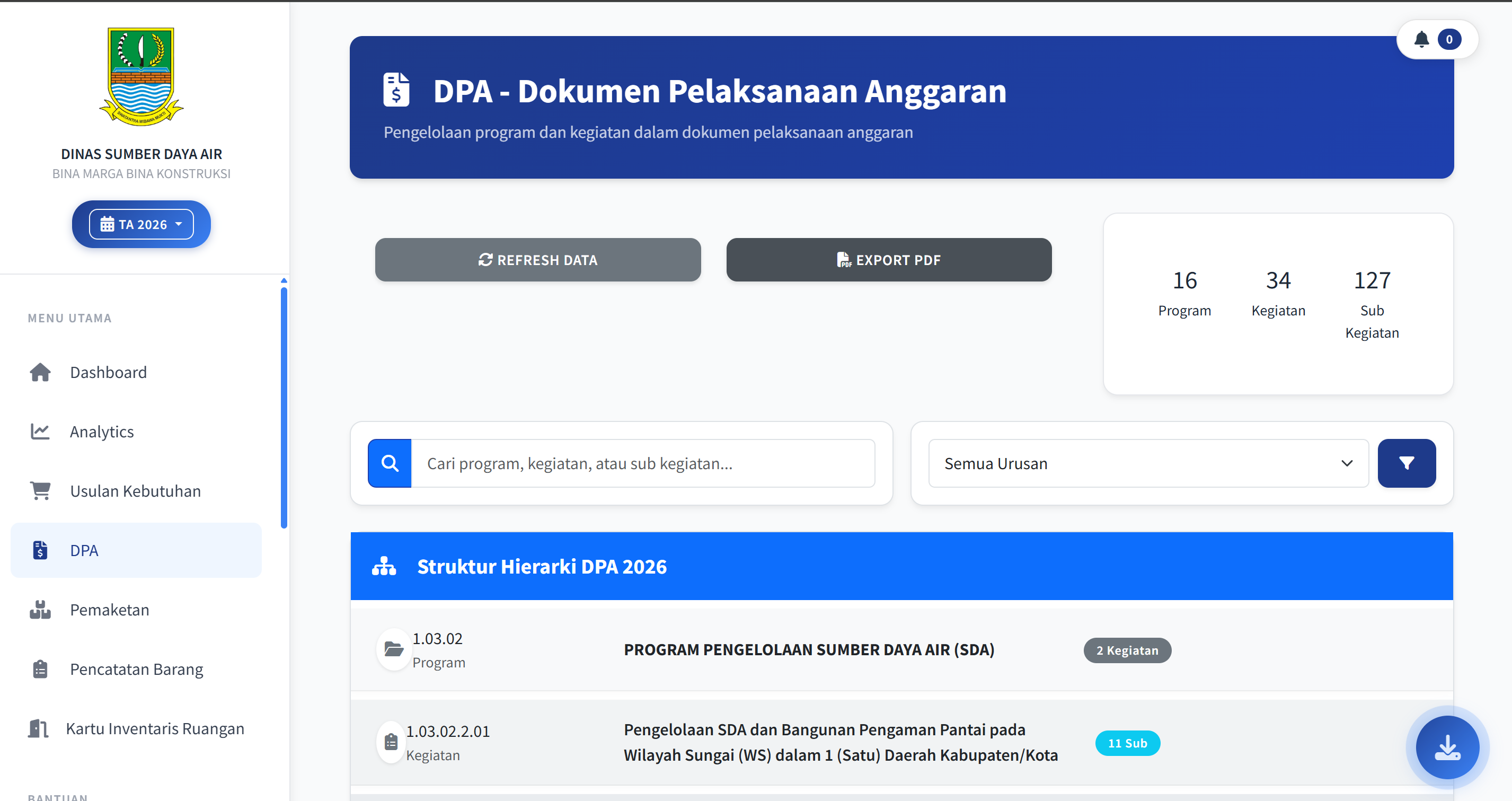Click the DPA document icon in sidebar

click(39, 550)
